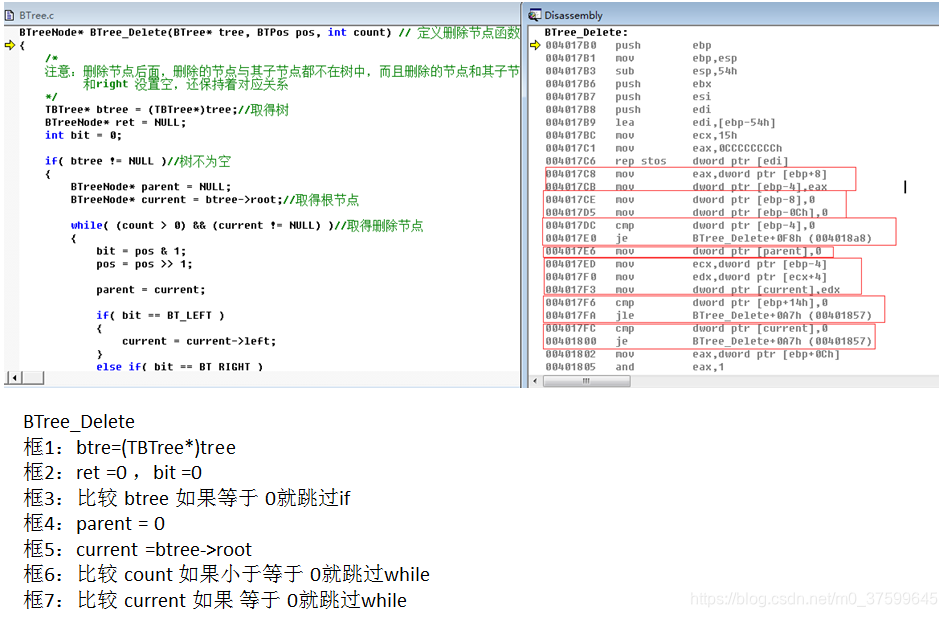Image resolution: width=947 pixels, height=617 pixels.
Task: Click the line 'if( btree != NULL )'
Action: coord(138,161)
